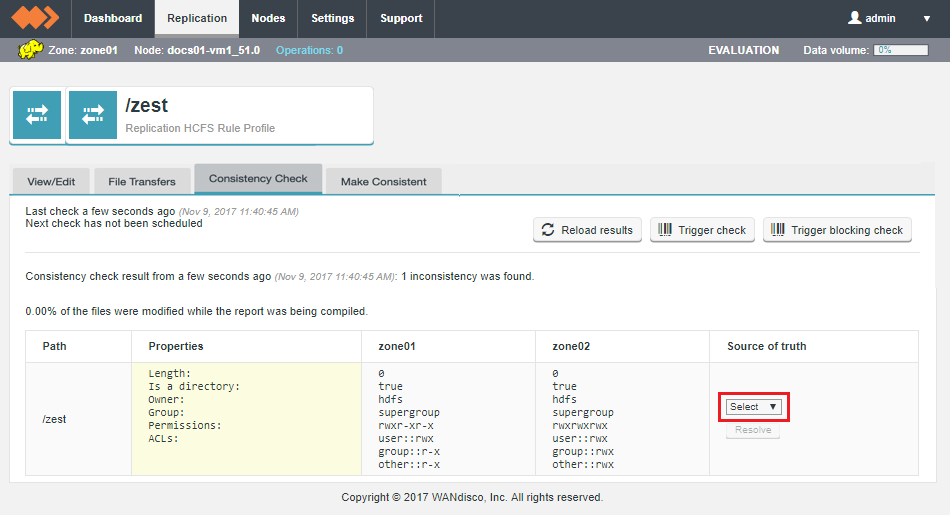Click the greyed Resolve button

(753, 430)
